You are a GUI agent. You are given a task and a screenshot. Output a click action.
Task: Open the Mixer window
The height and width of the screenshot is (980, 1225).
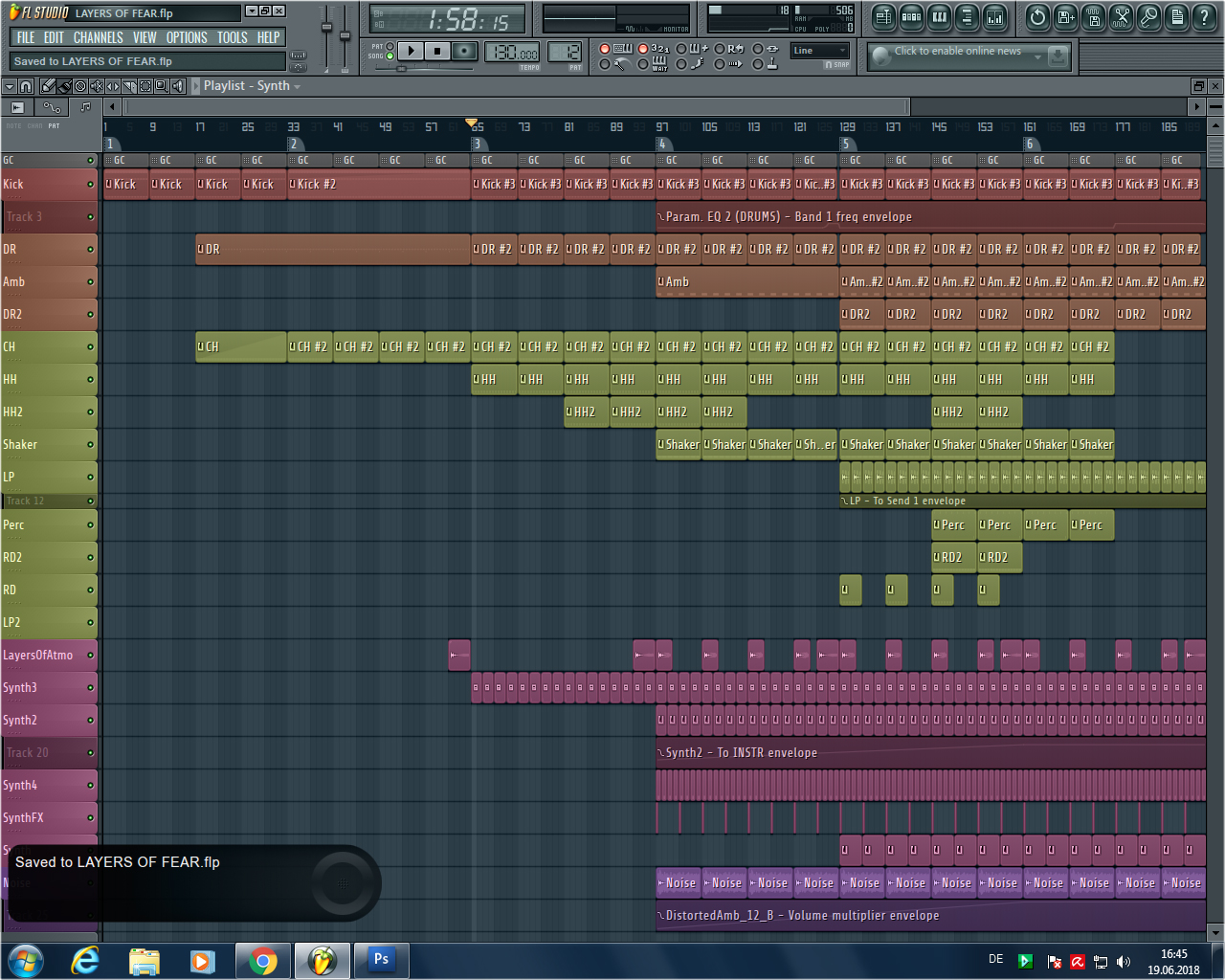point(995,17)
